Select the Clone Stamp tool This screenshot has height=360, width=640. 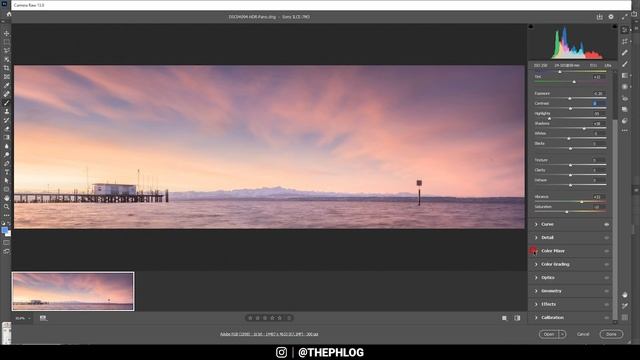(x=6, y=111)
